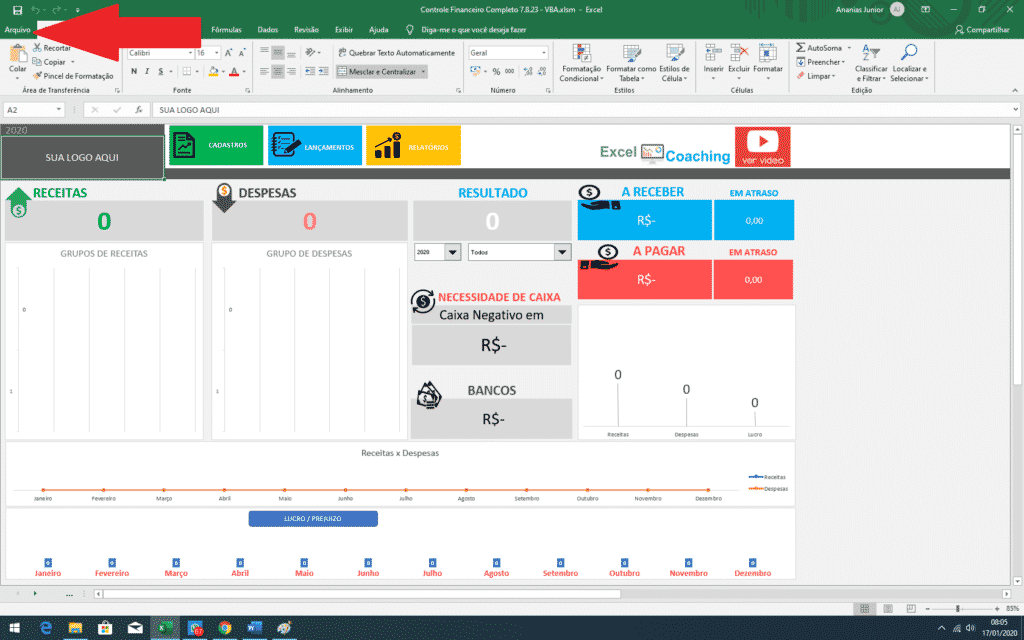
Task: Open the Todos month dropdown
Action: click(562, 252)
